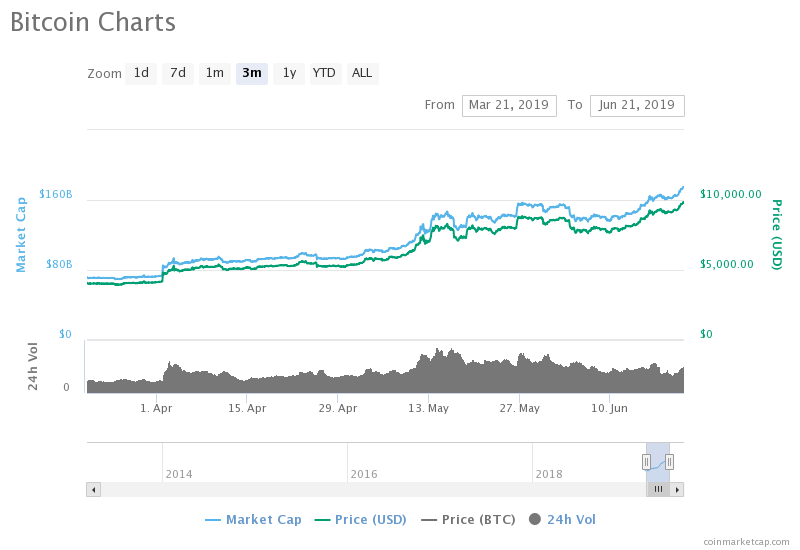This screenshot has width=800, height=550.
Task: Toggle the Market Cap series in legend
Action: pos(253,519)
